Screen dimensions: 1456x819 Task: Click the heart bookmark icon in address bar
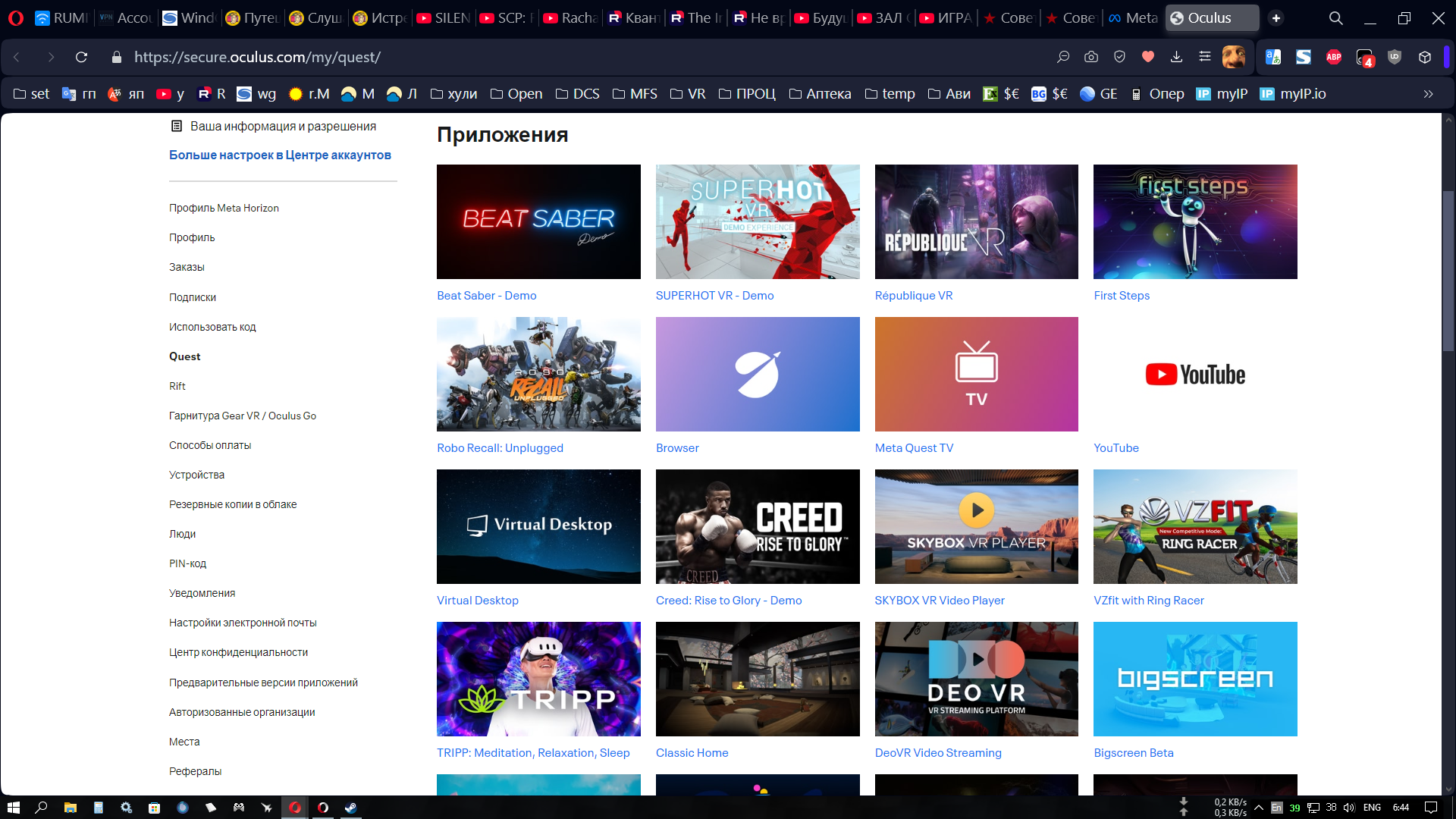[x=1148, y=57]
